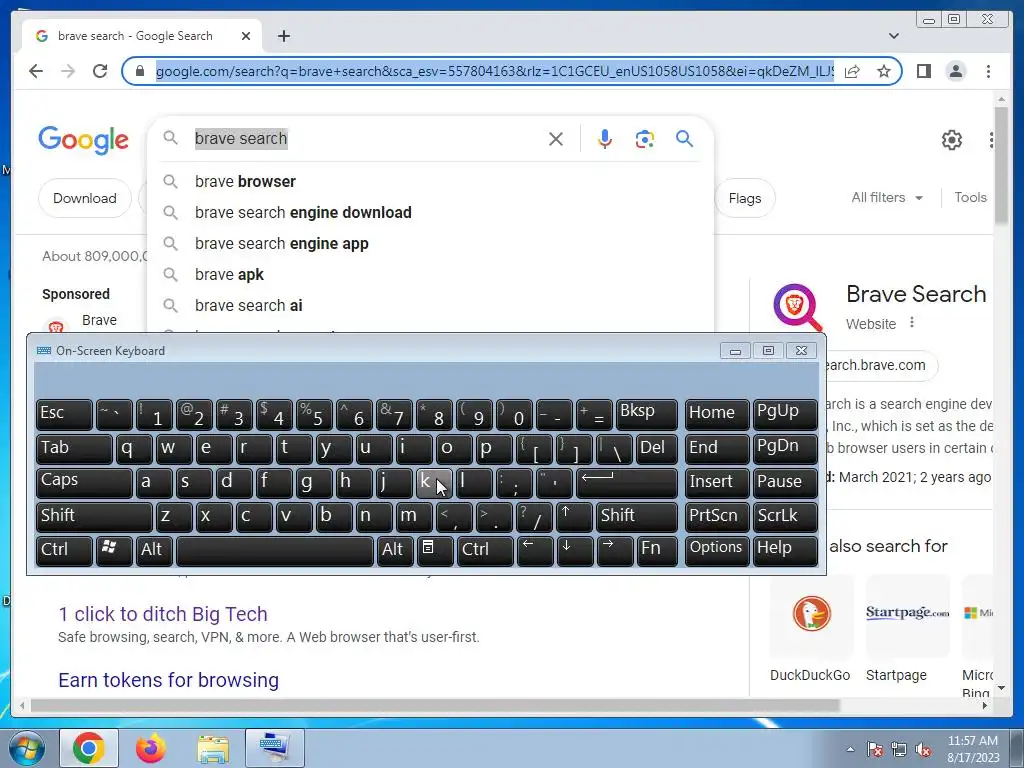Viewport: 1024px width, 768px height.
Task: Click the Windows logo key on the keyboard
Action: [114, 551]
